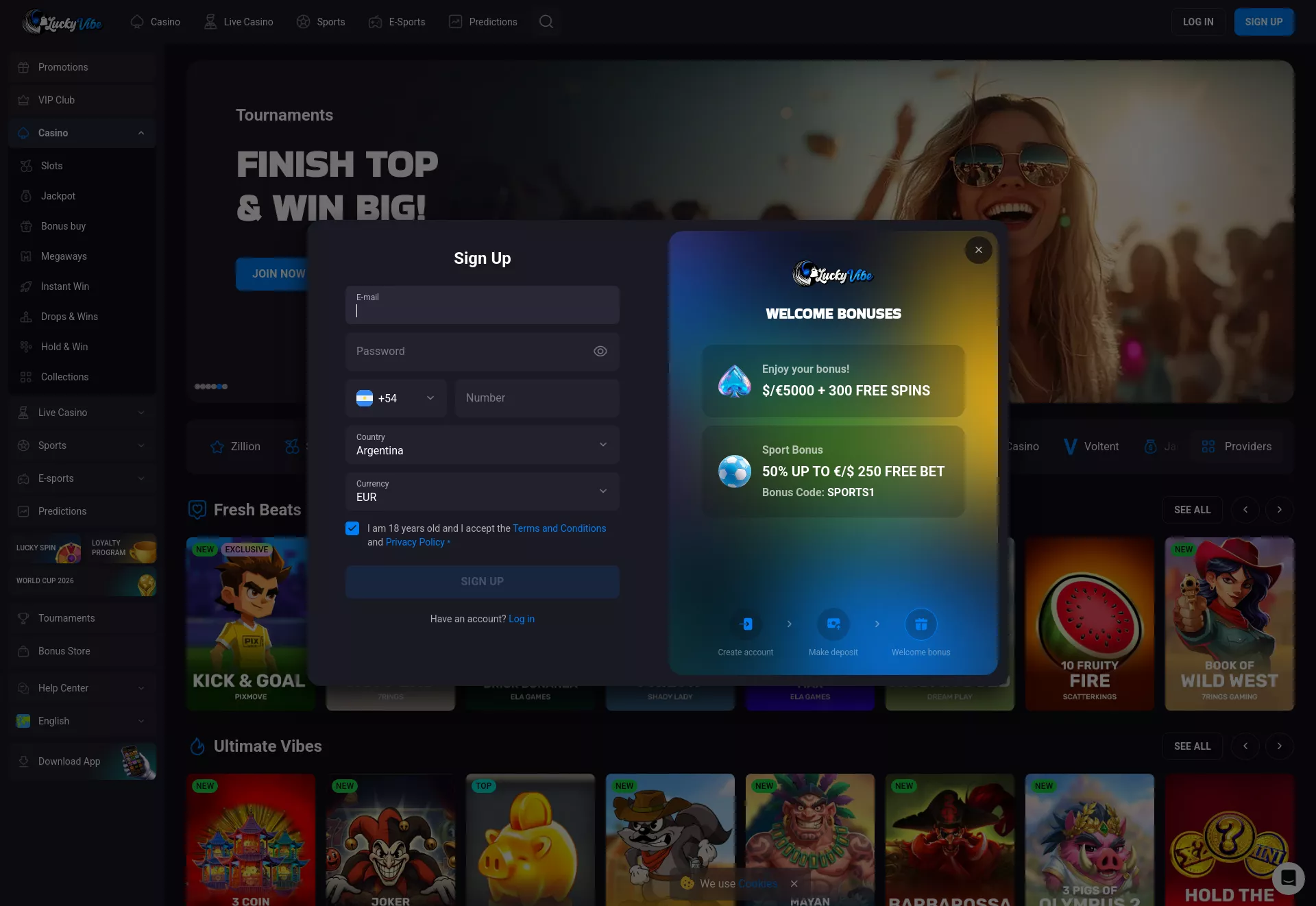This screenshot has width=1316, height=906.
Task: Dismiss the cookies notice with X
Action: (x=794, y=884)
